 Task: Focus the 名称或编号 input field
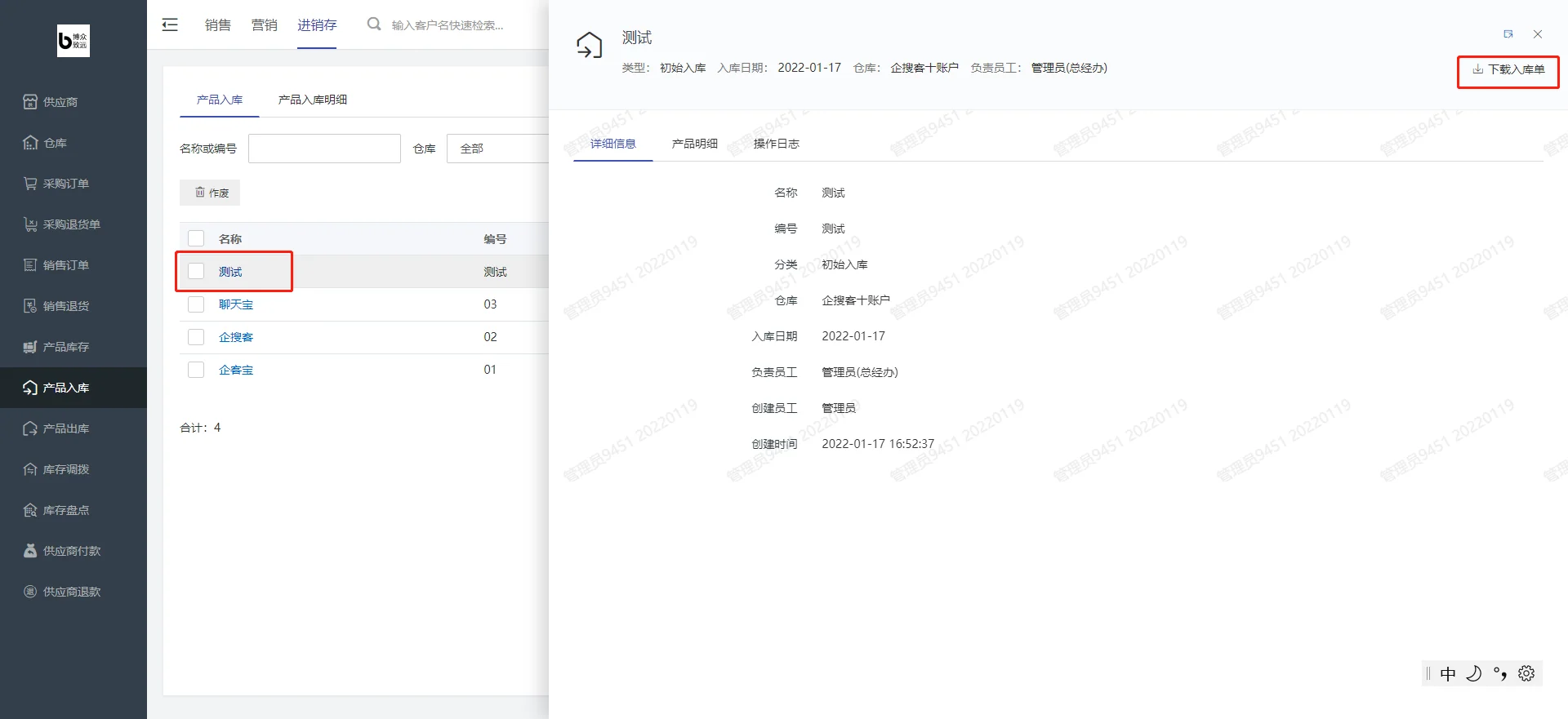(324, 149)
